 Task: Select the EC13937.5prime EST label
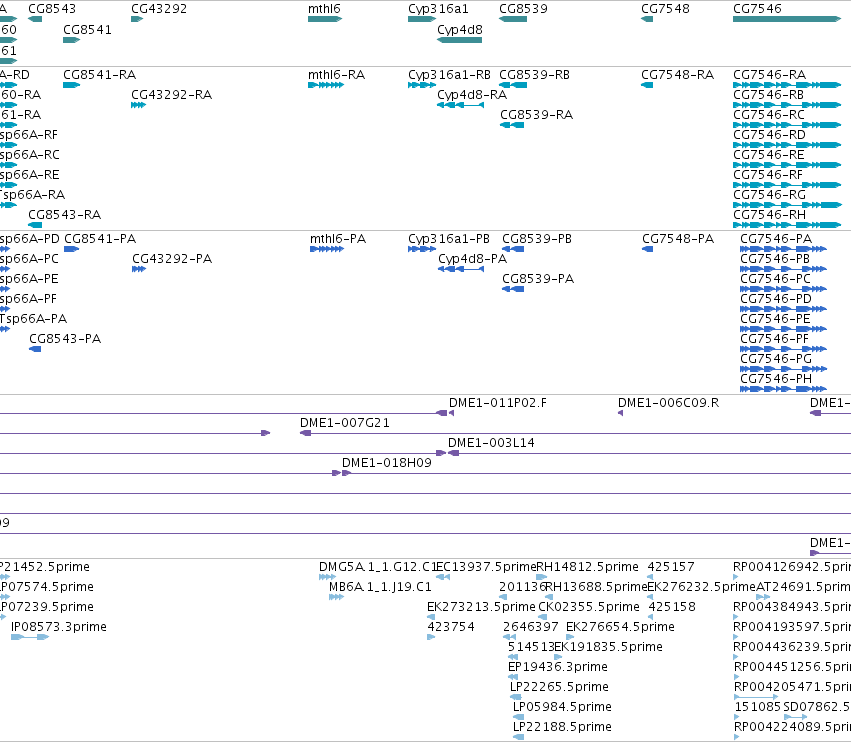[486, 567]
